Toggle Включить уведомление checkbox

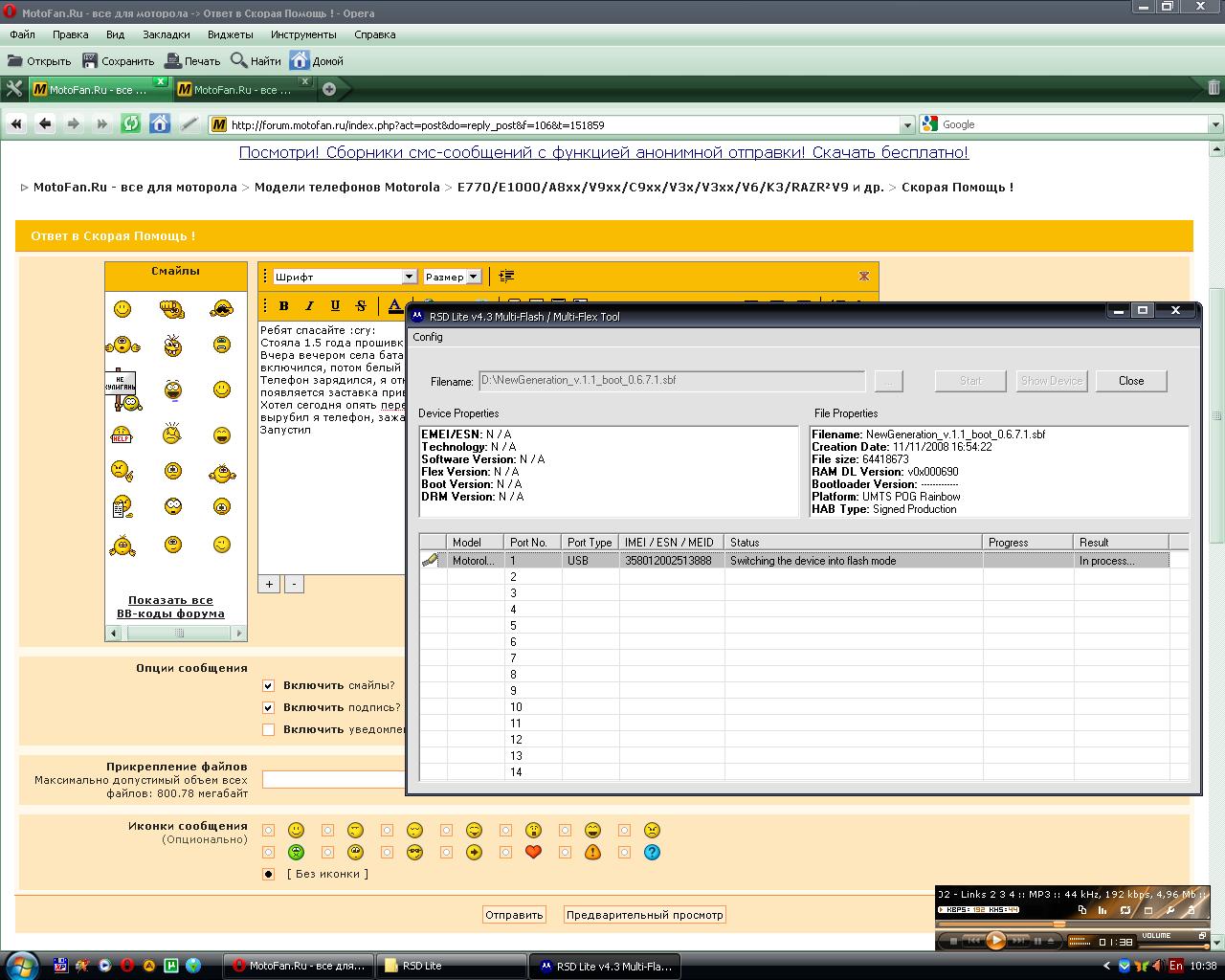(x=269, y=729)
